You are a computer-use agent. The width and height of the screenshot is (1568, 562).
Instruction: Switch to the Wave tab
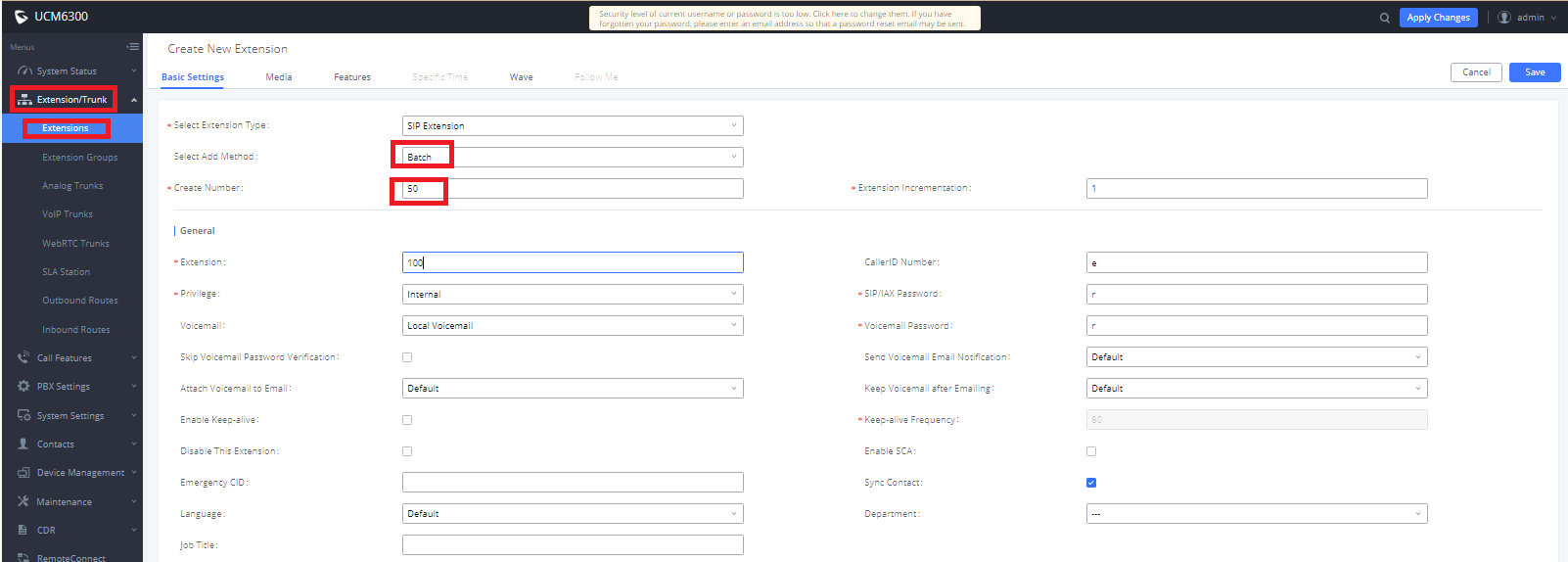(522, 76)
